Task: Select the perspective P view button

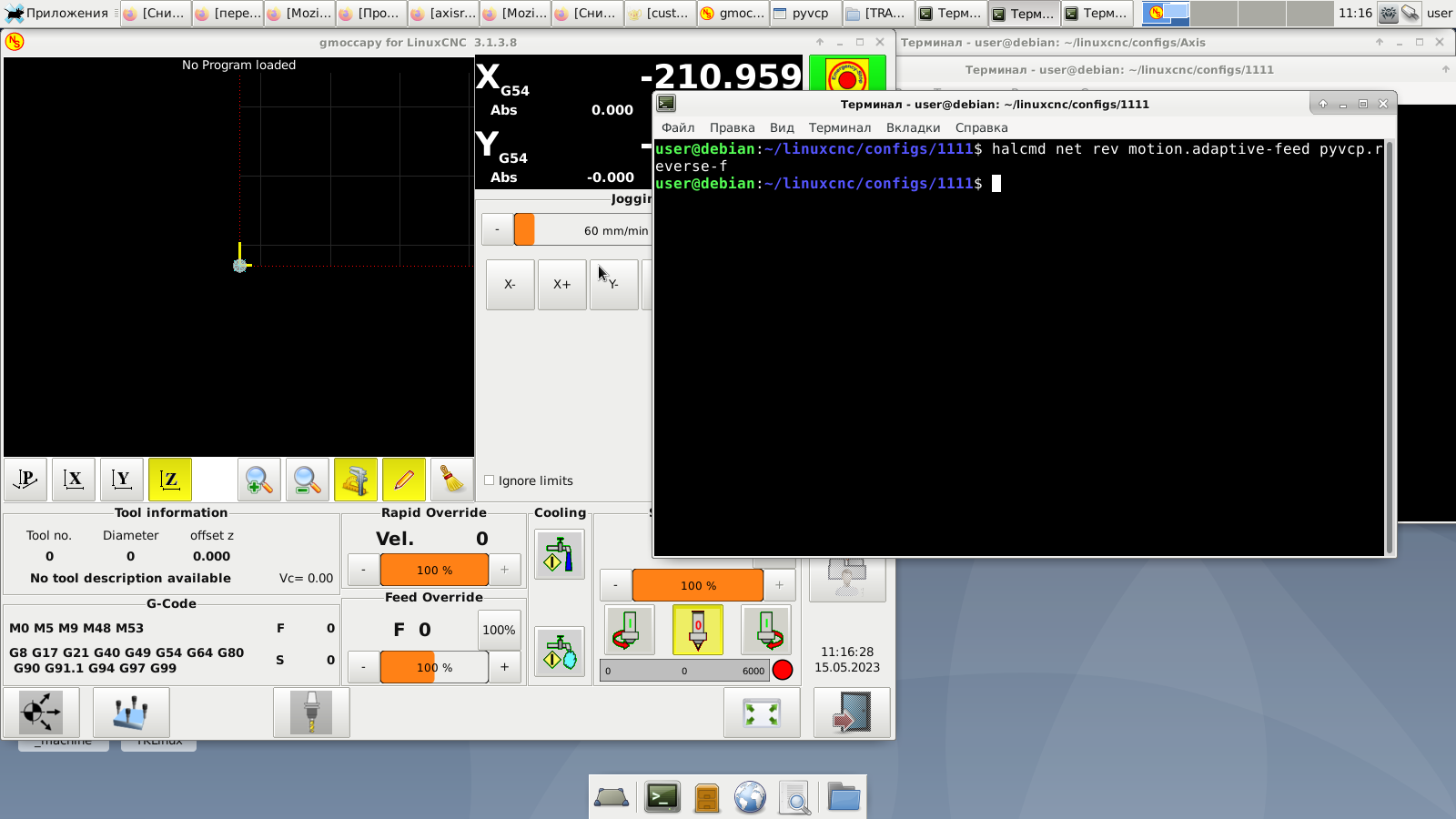Action: pyautogui.click(x=26, y=480)
